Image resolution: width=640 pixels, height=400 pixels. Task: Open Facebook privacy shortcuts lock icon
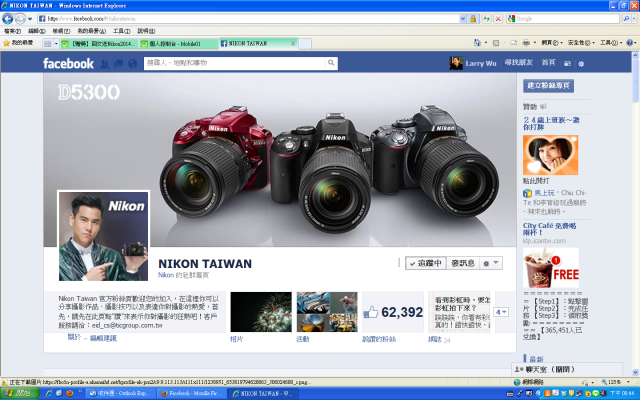567,64
